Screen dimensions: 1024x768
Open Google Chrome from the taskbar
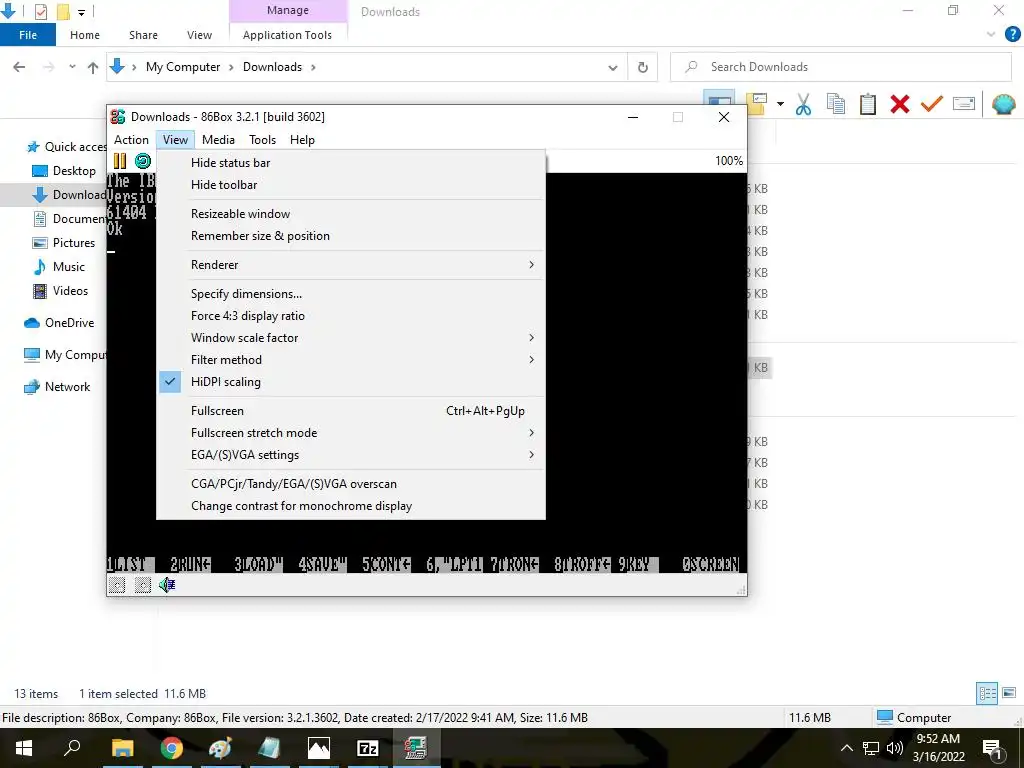click(172, 748)
